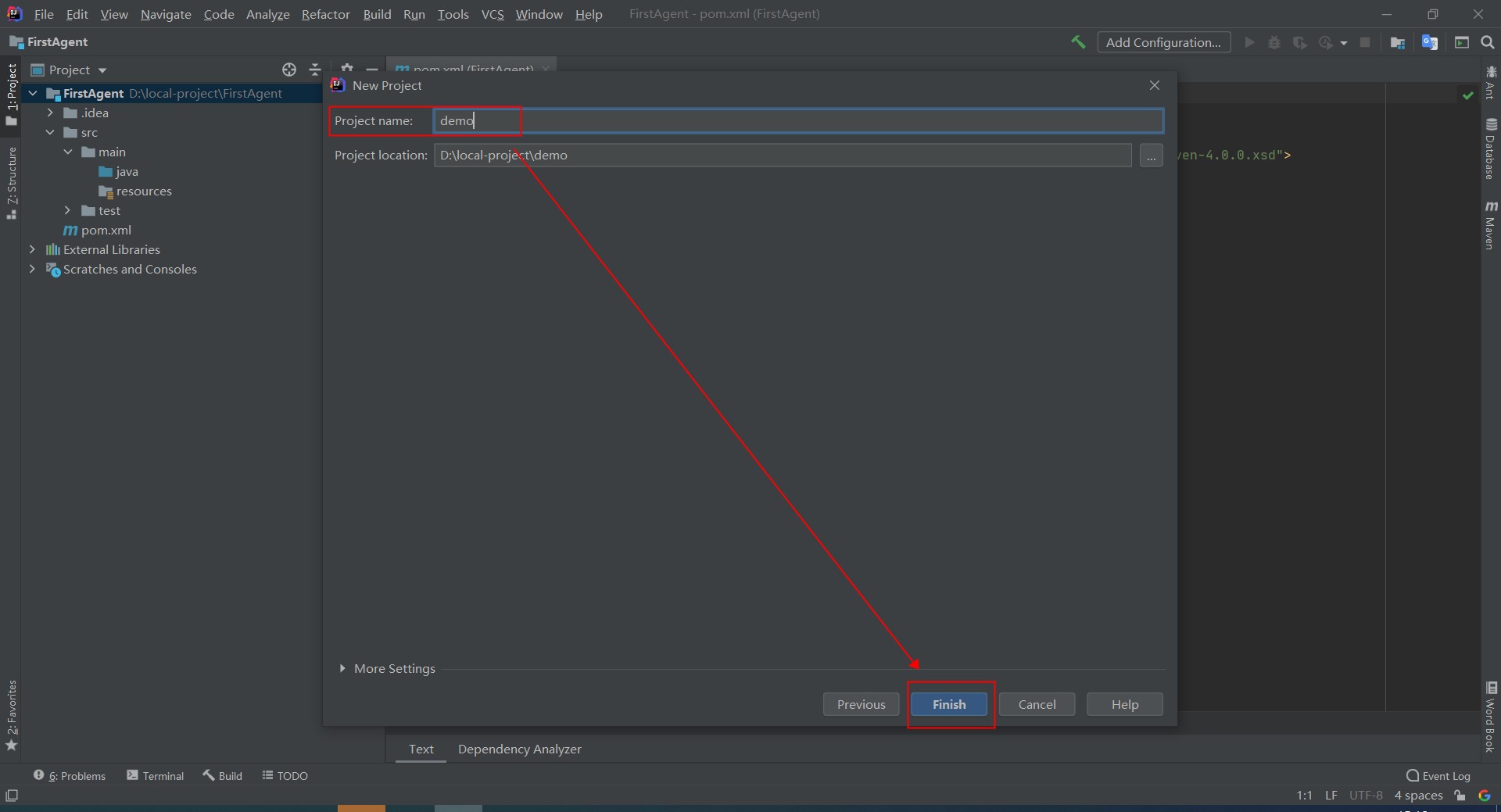This screenshot has height=812, width=1501.
Task: Open the Event Log
Action: tap(1438, 775)
